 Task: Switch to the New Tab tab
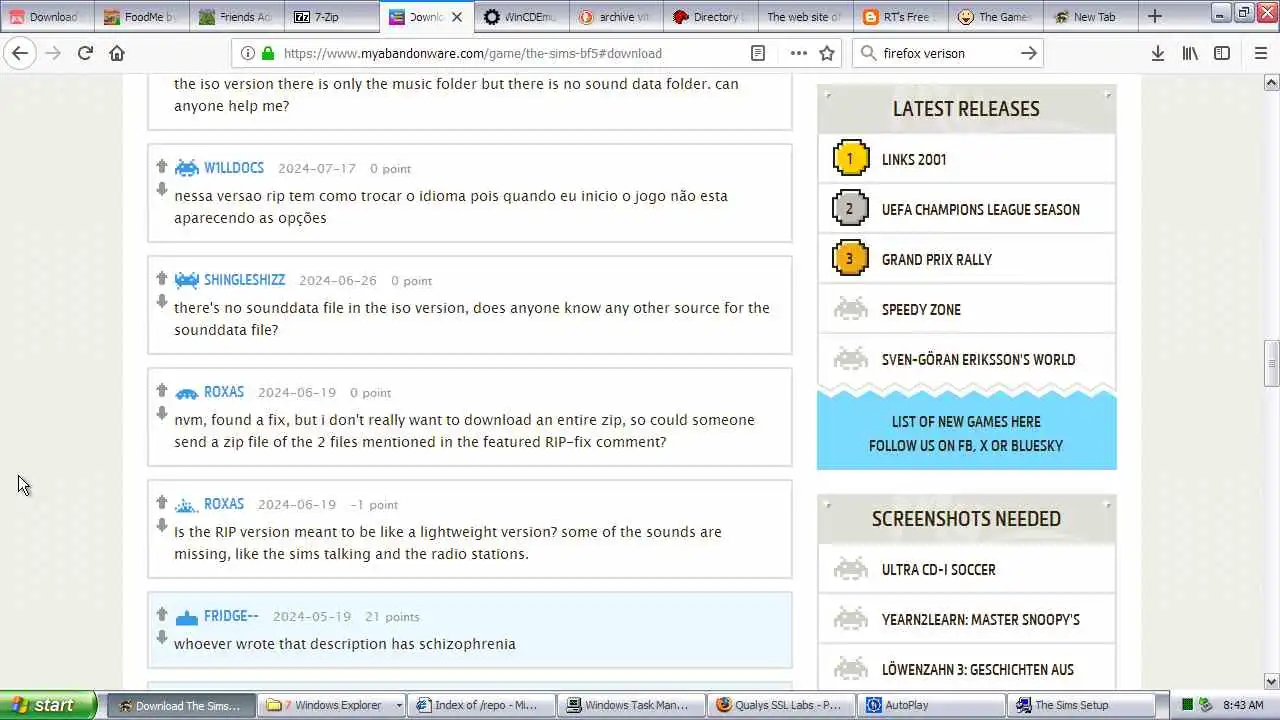click(x=1091, y=17)
